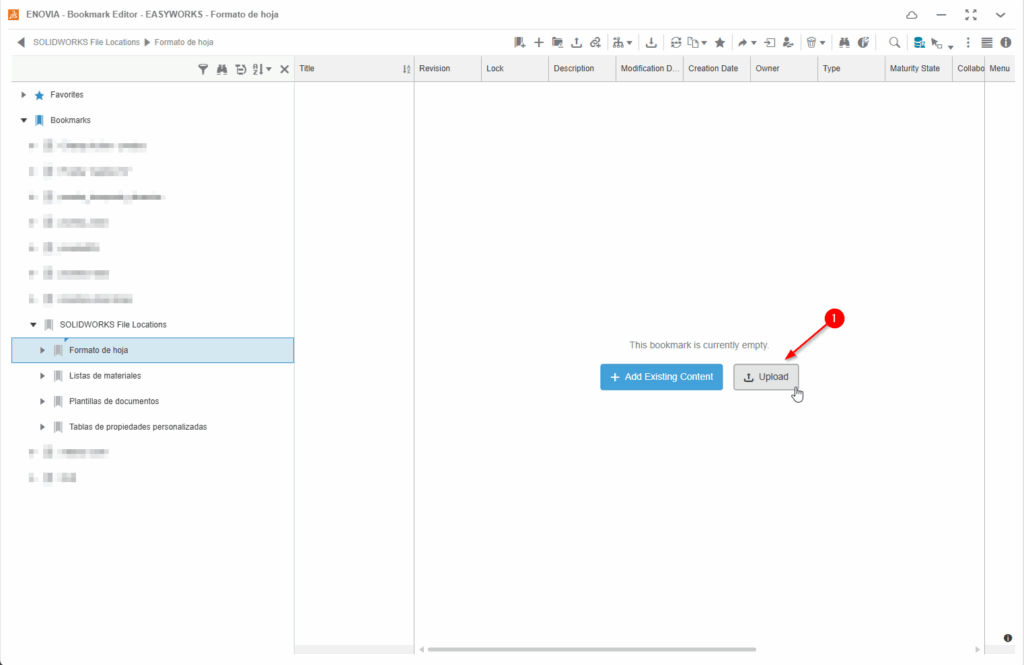Click the Upload button
1024x665 pixels.
pyautogui.click(x=766, y=377)
